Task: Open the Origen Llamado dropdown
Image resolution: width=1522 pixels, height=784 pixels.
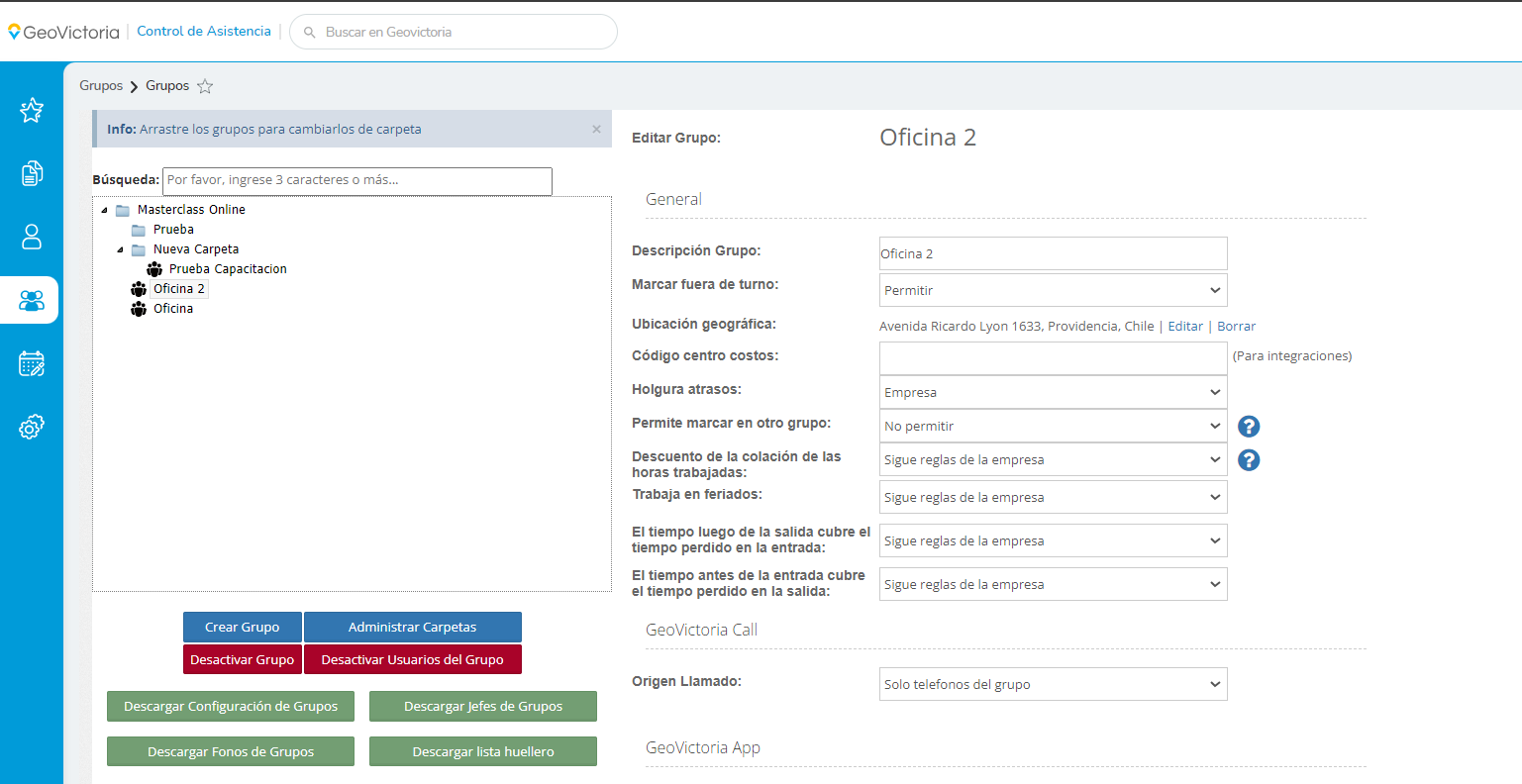Action: coord(1053,685)
